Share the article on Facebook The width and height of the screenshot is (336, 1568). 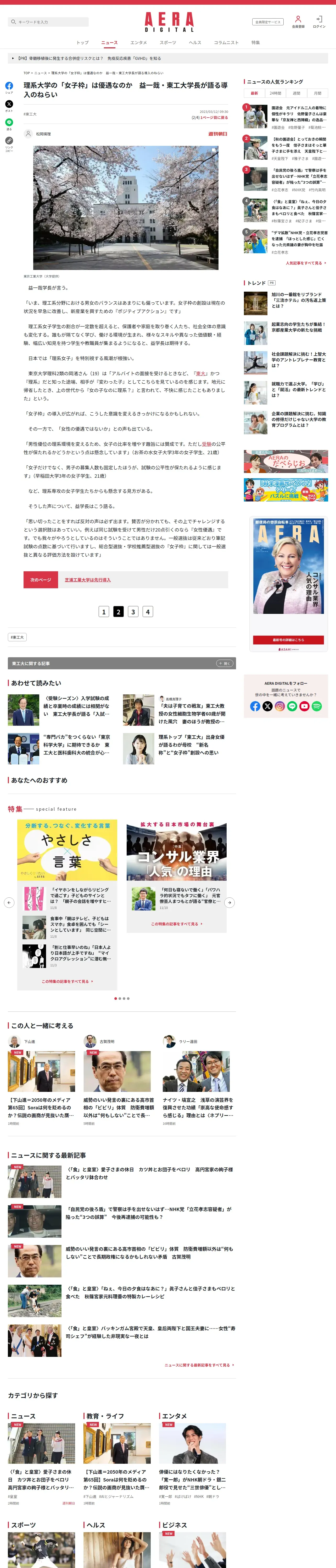[x=9, y=86]
